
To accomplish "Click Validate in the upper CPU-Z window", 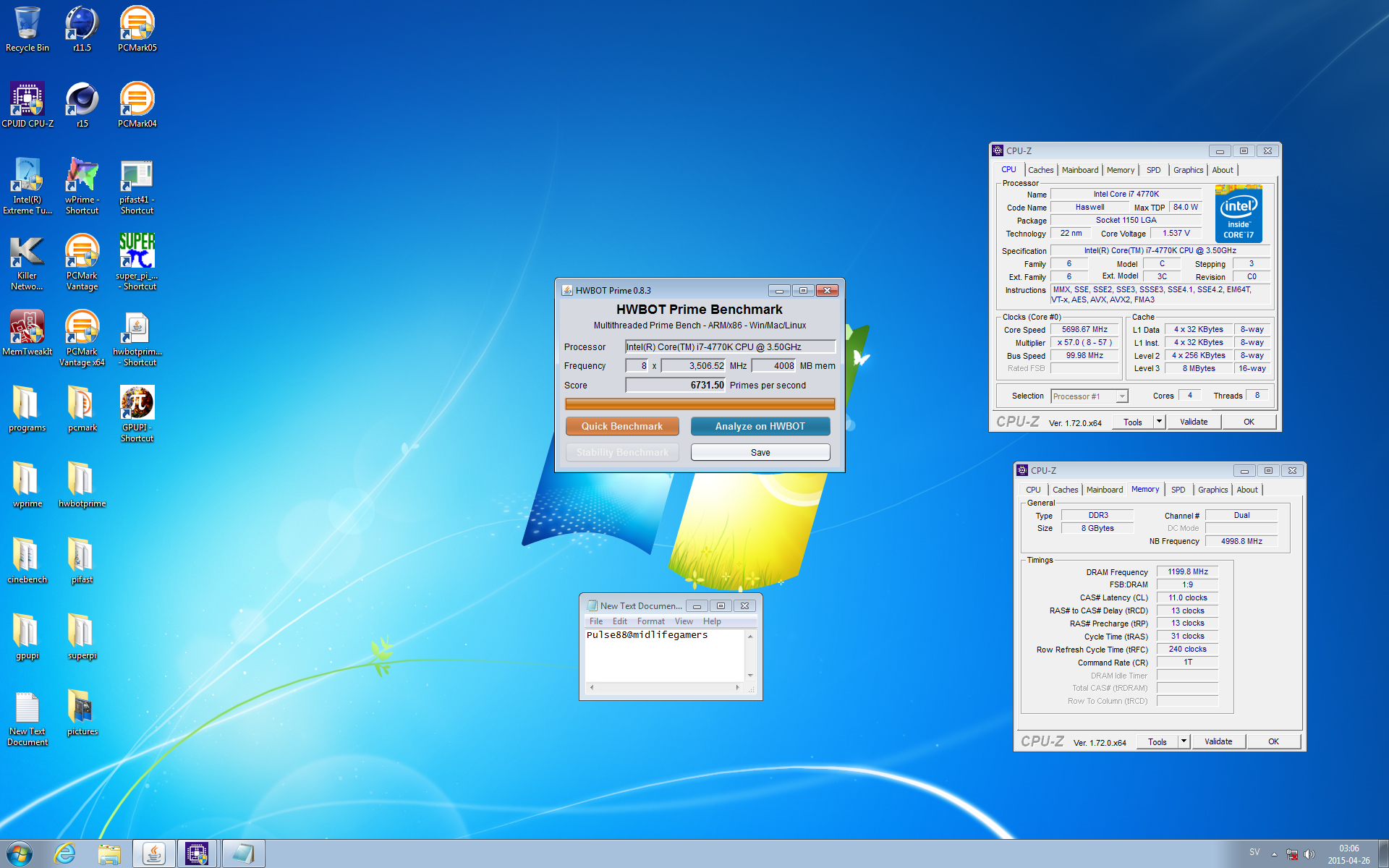I will pyautogui.click(x=1194, y=422).
